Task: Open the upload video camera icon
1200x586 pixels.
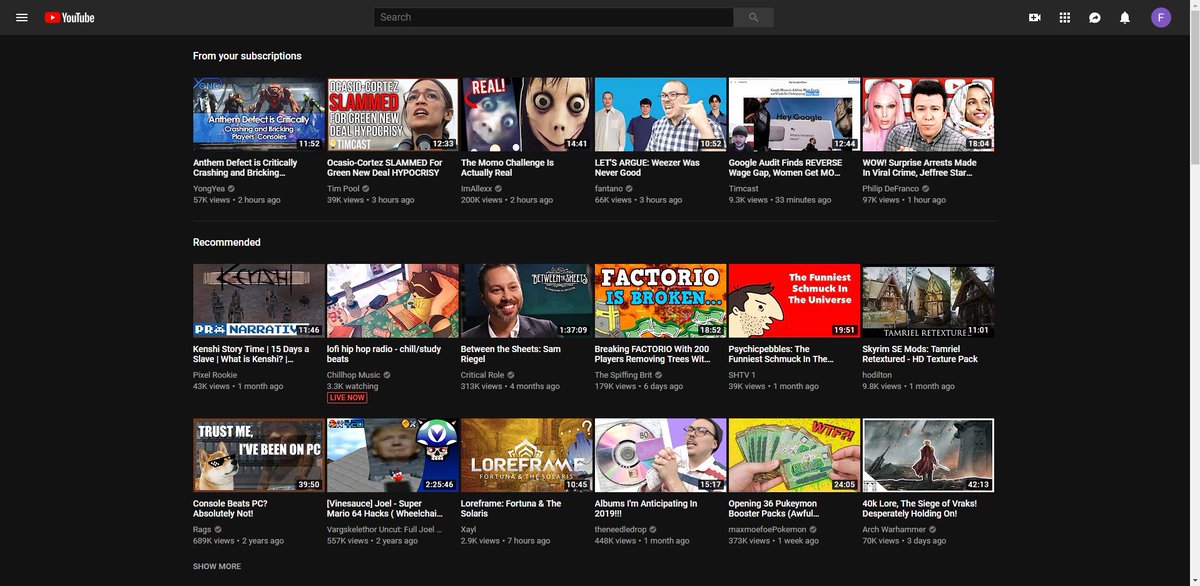Action: tap(1035, 17)
